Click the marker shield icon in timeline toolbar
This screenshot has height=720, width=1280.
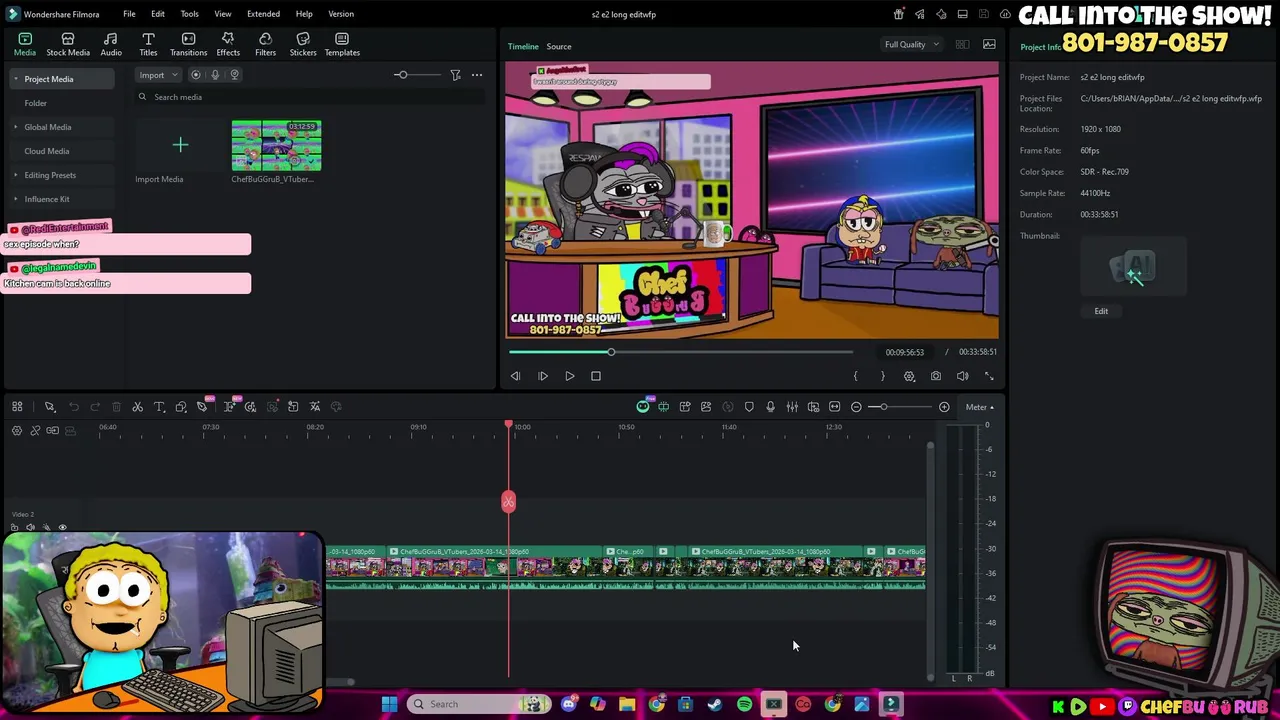point(749,407)
